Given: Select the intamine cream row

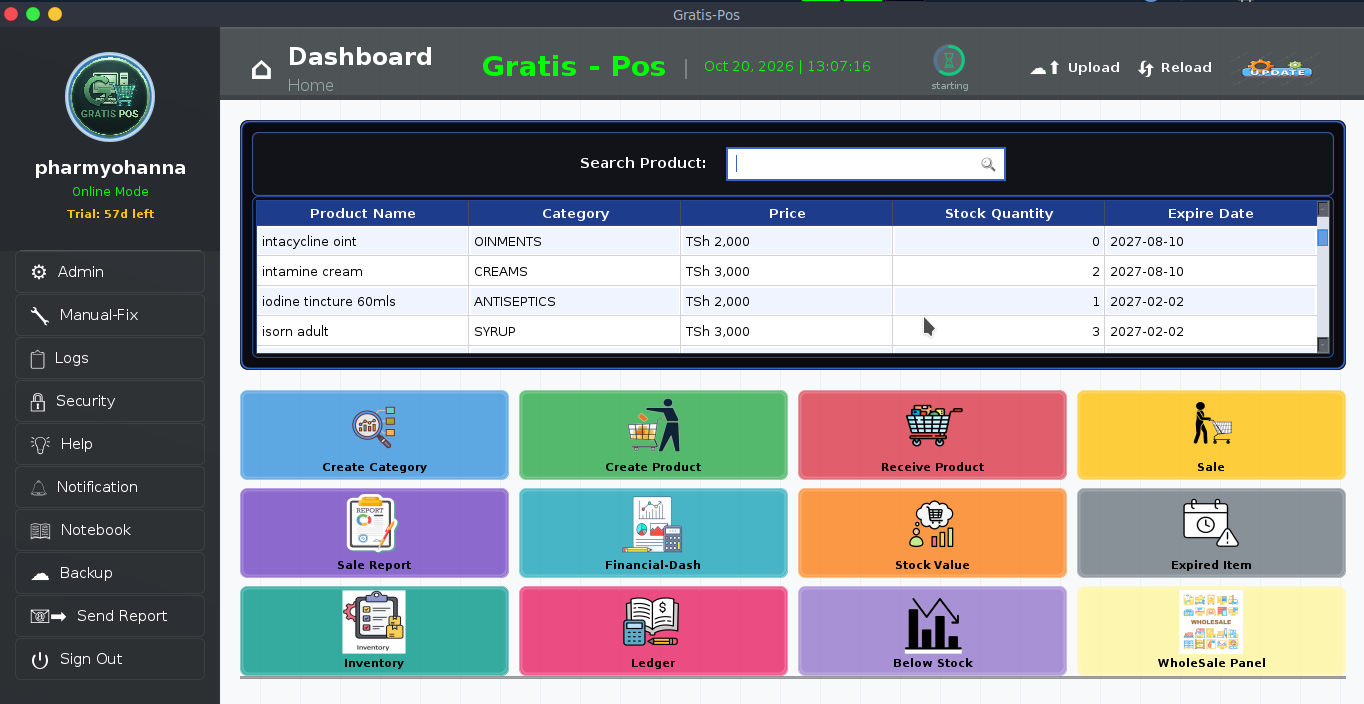Looking at the screenshot, I should pyautogui.click(x=786, y=271).
